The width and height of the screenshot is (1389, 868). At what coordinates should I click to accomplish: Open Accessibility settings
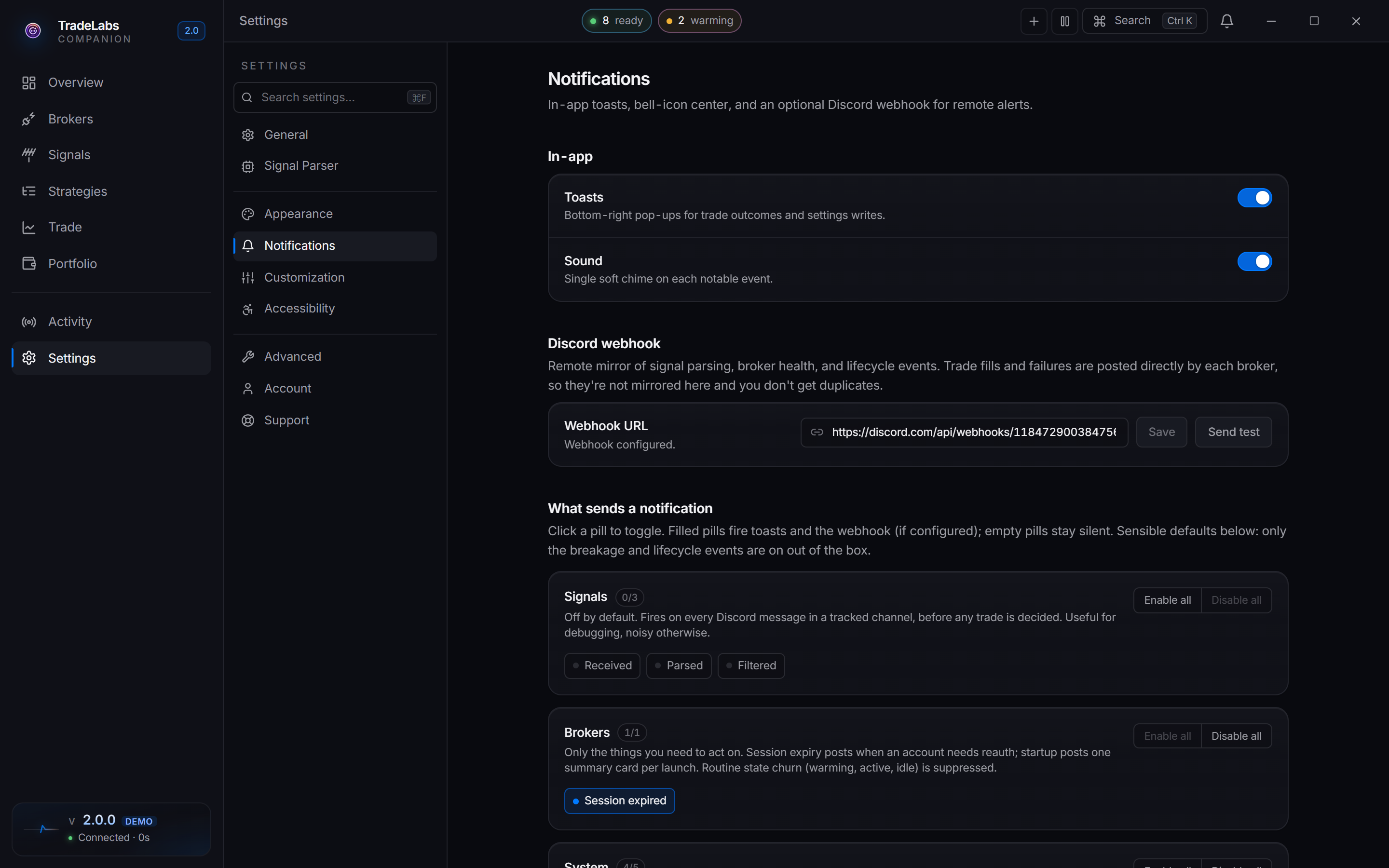tap(335, 309)
